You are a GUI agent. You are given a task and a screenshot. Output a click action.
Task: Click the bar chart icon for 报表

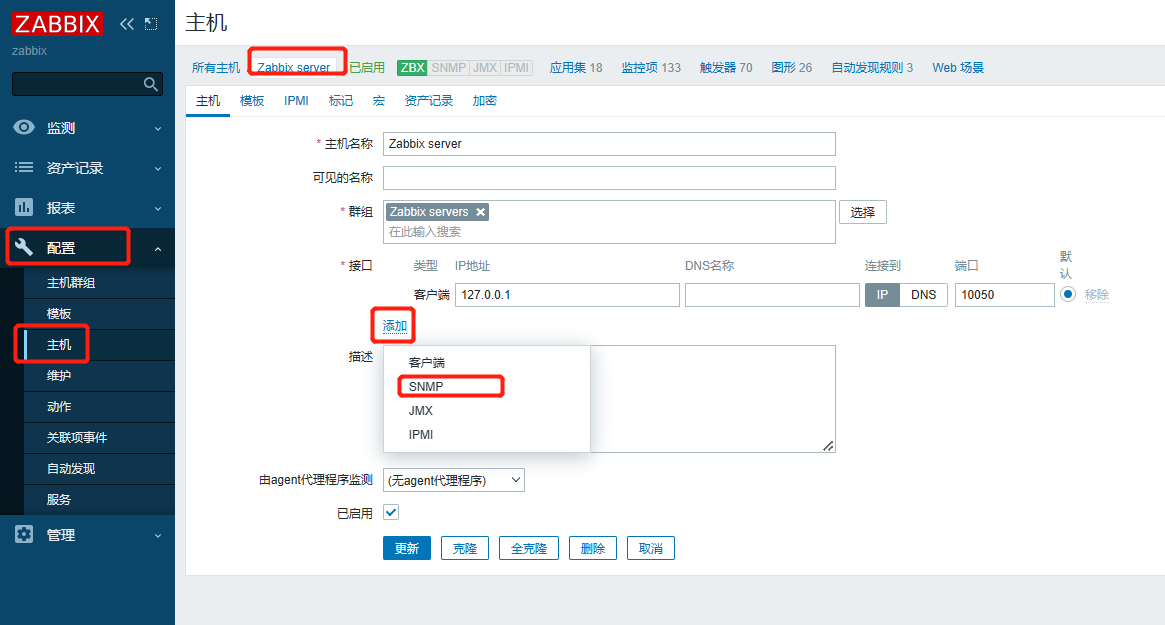click(x=24, y=207)
